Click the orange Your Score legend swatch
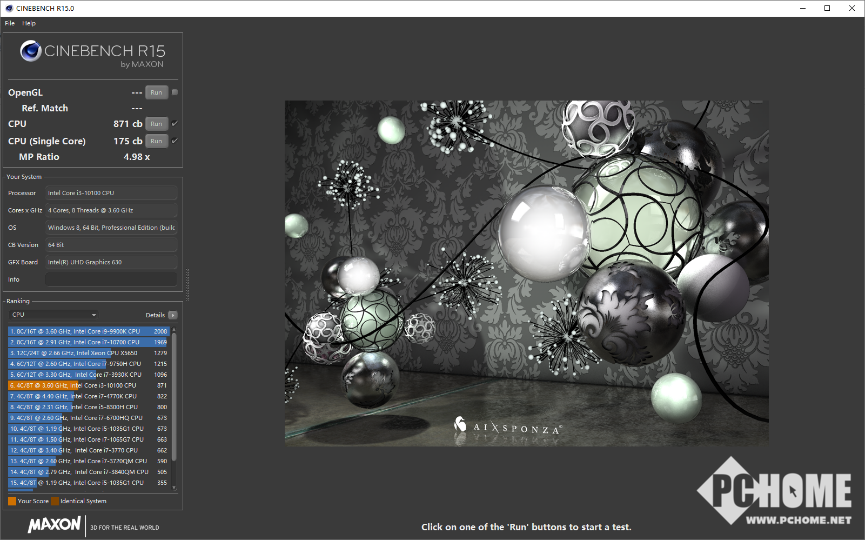This screenshot has height=540, width=865. (x=12, y=501)
